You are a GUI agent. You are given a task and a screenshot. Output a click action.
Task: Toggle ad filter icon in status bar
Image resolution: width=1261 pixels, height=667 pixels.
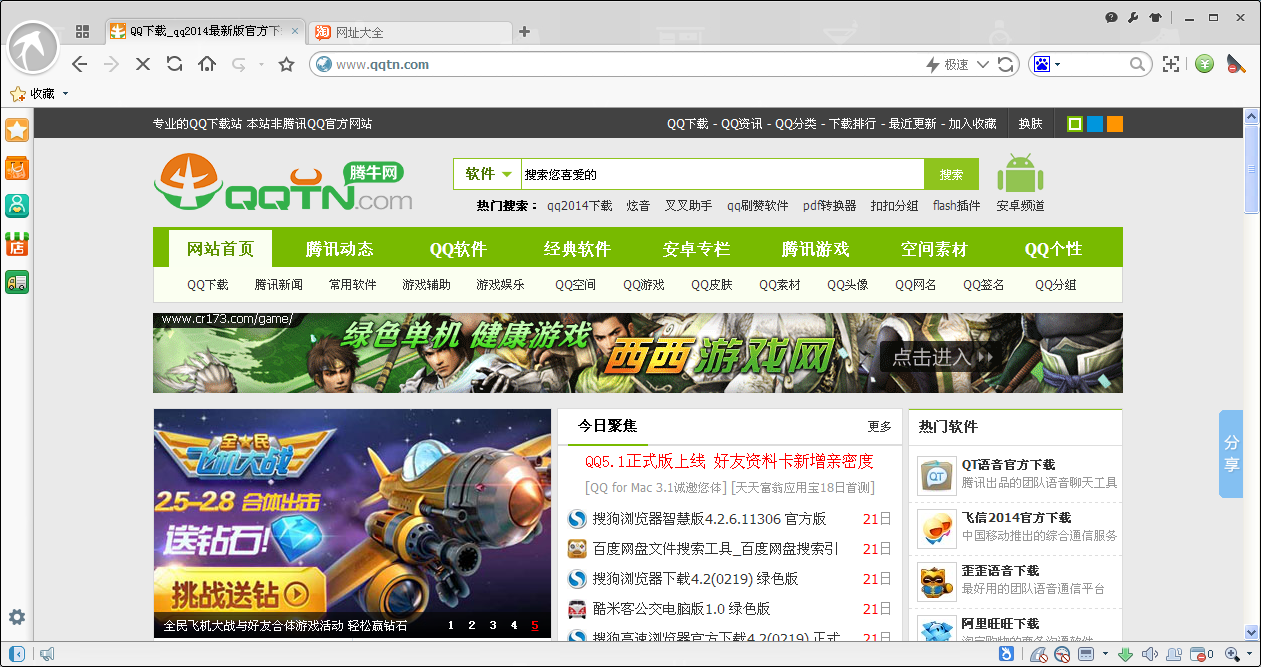pyautogui.click(x=1038, y=654)
